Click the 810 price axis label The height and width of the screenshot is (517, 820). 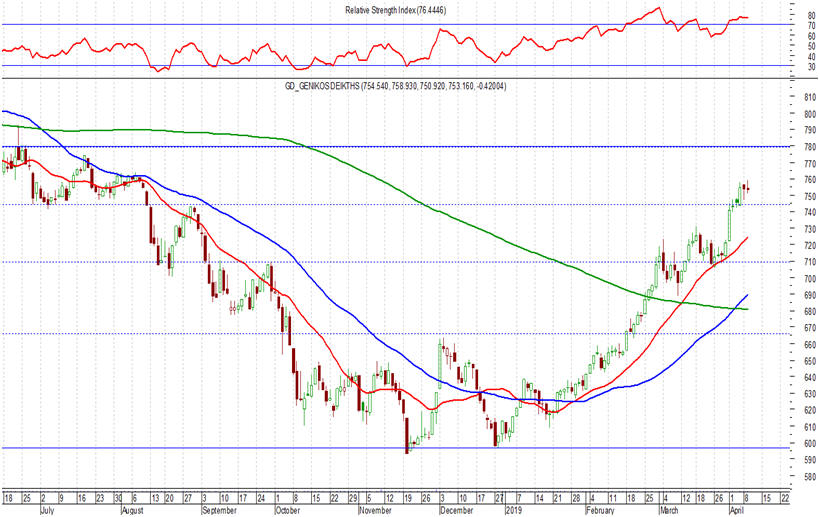click(810, 97)
